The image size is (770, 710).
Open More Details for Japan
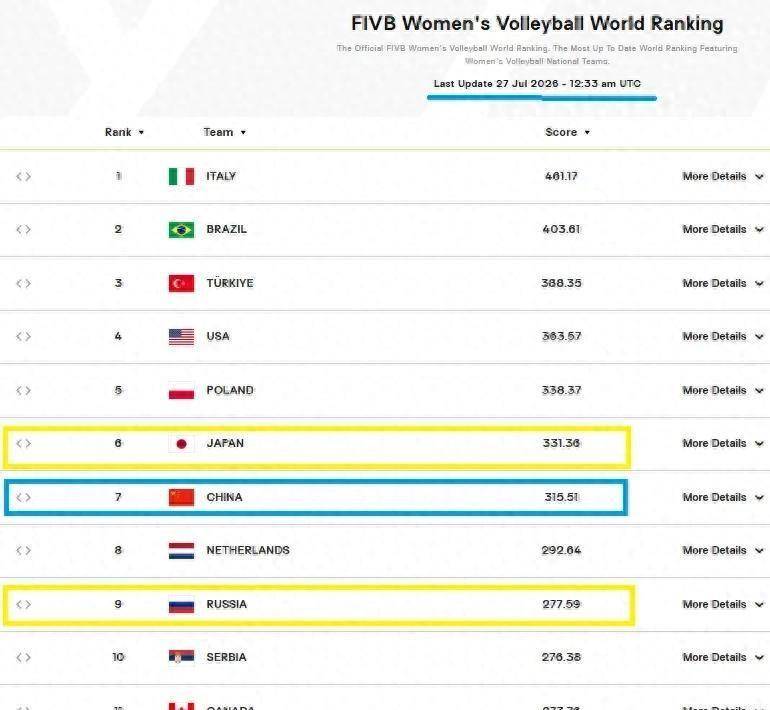coord(723,443)
